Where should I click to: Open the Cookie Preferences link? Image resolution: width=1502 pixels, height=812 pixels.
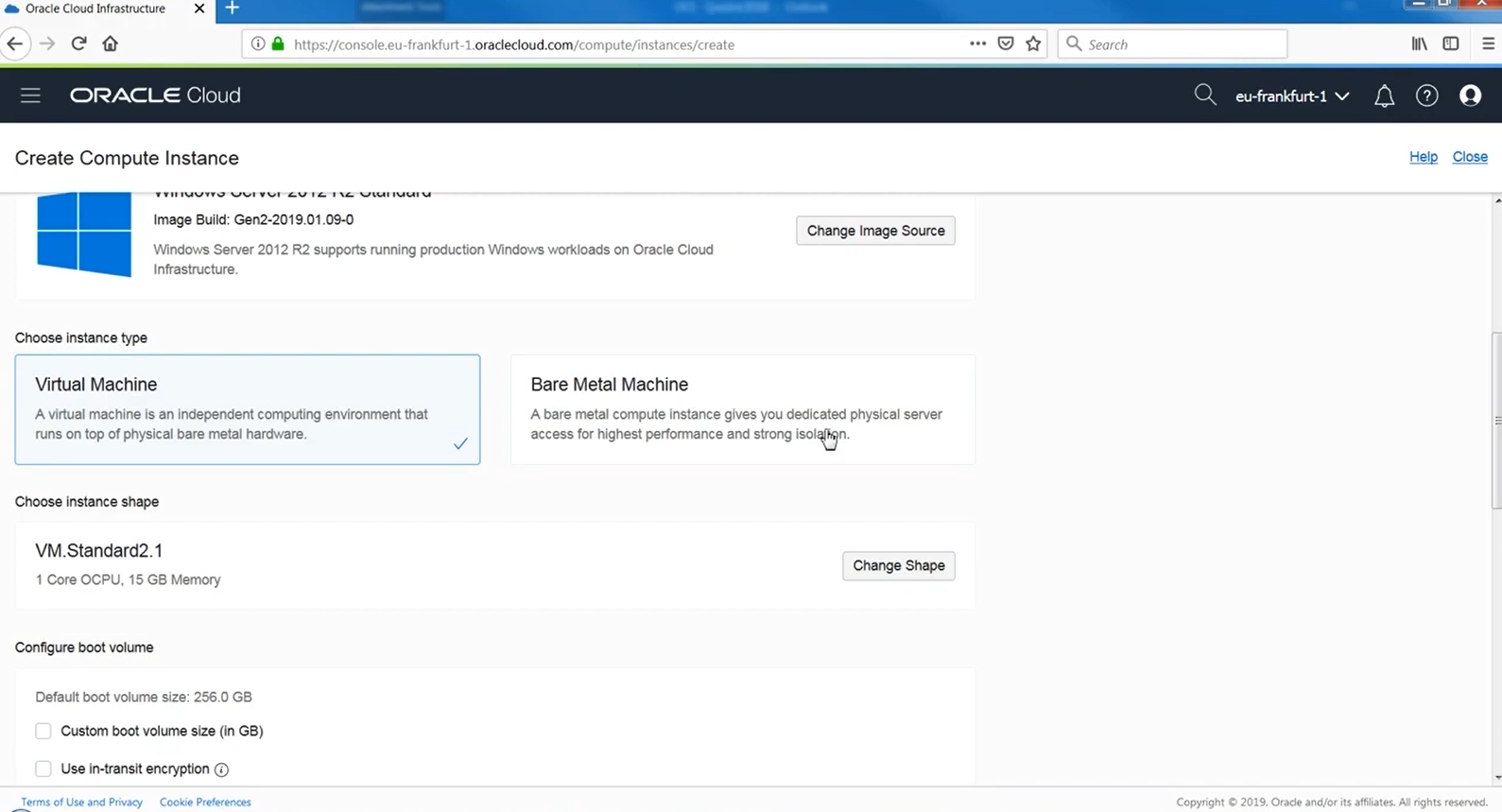click(x=205, y=802)
